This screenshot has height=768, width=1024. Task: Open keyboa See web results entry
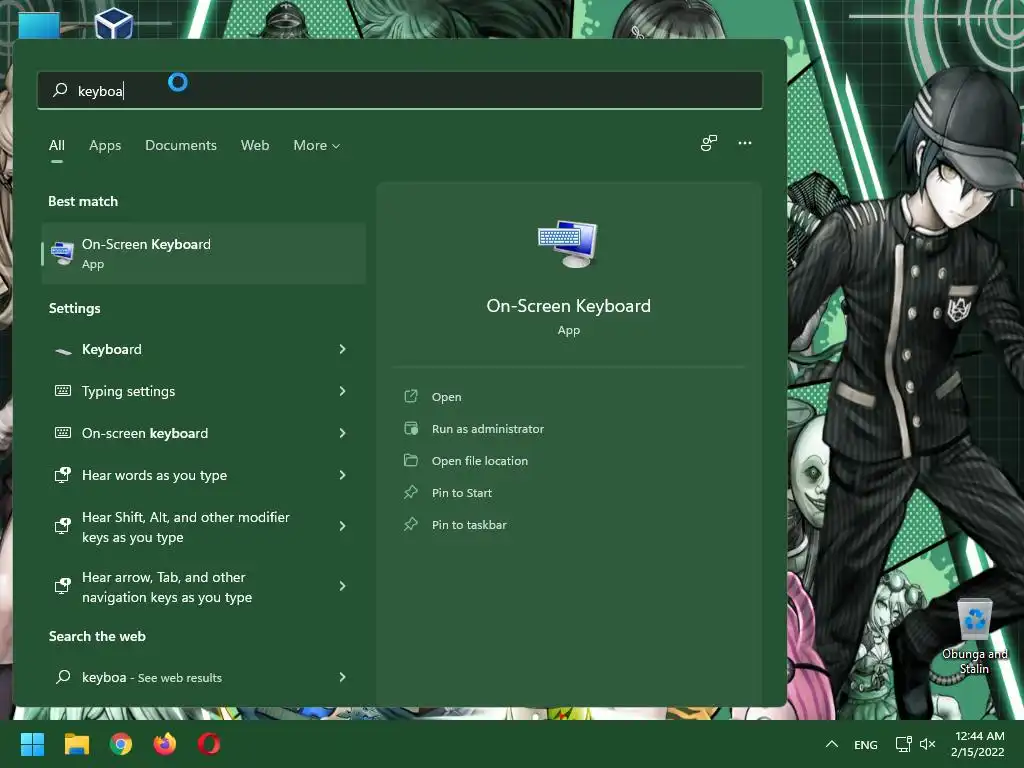pyautogui.click(x=203, y=677)
